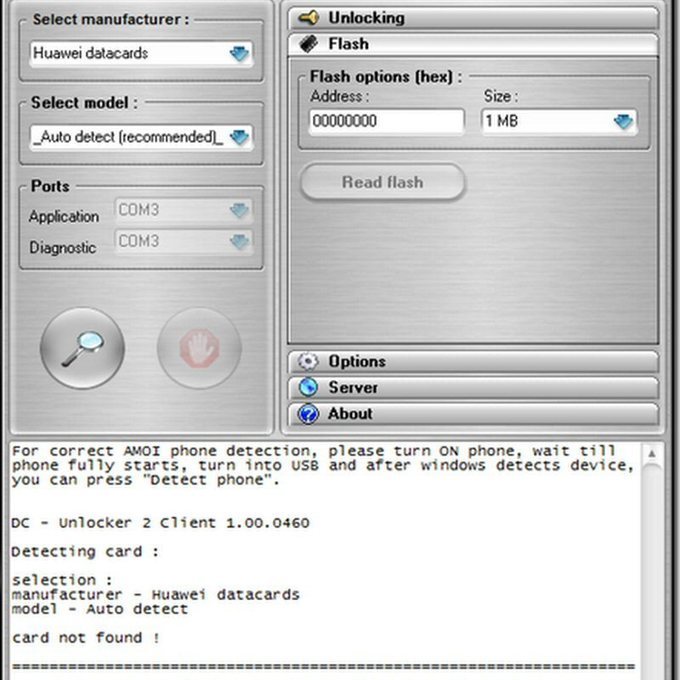
Task: Open the Diagnostic port dropdown
Action: pyautogui.click(x=238, y=242)
